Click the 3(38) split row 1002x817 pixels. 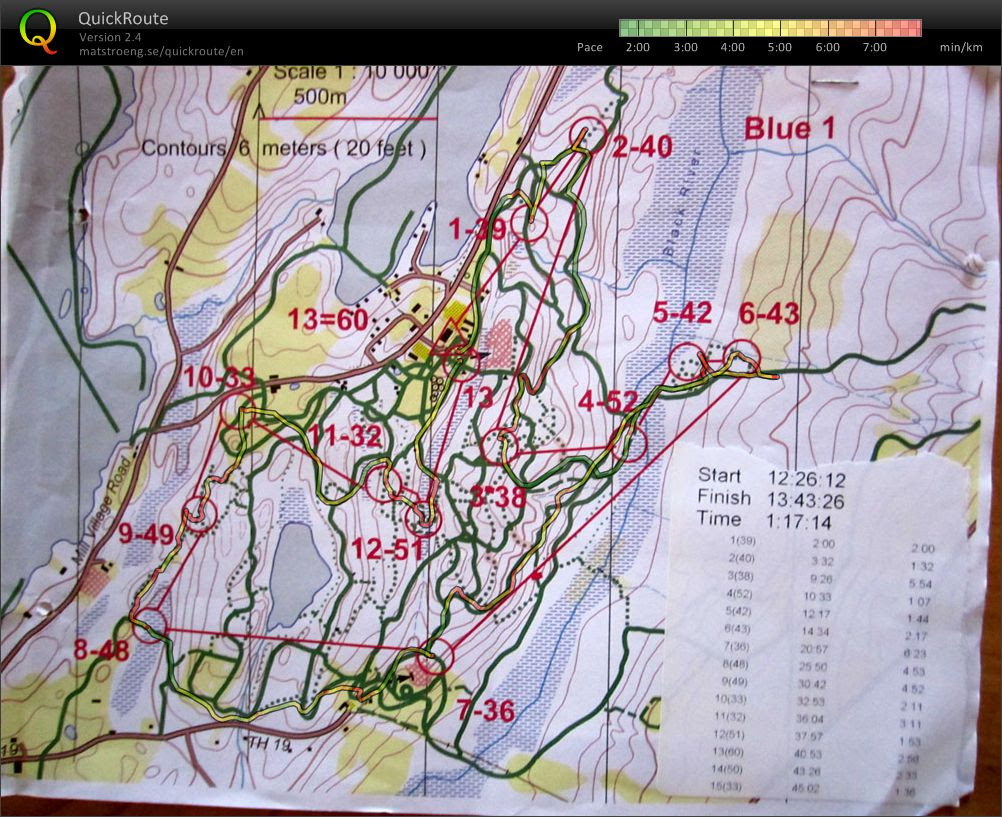pos(831,579)
